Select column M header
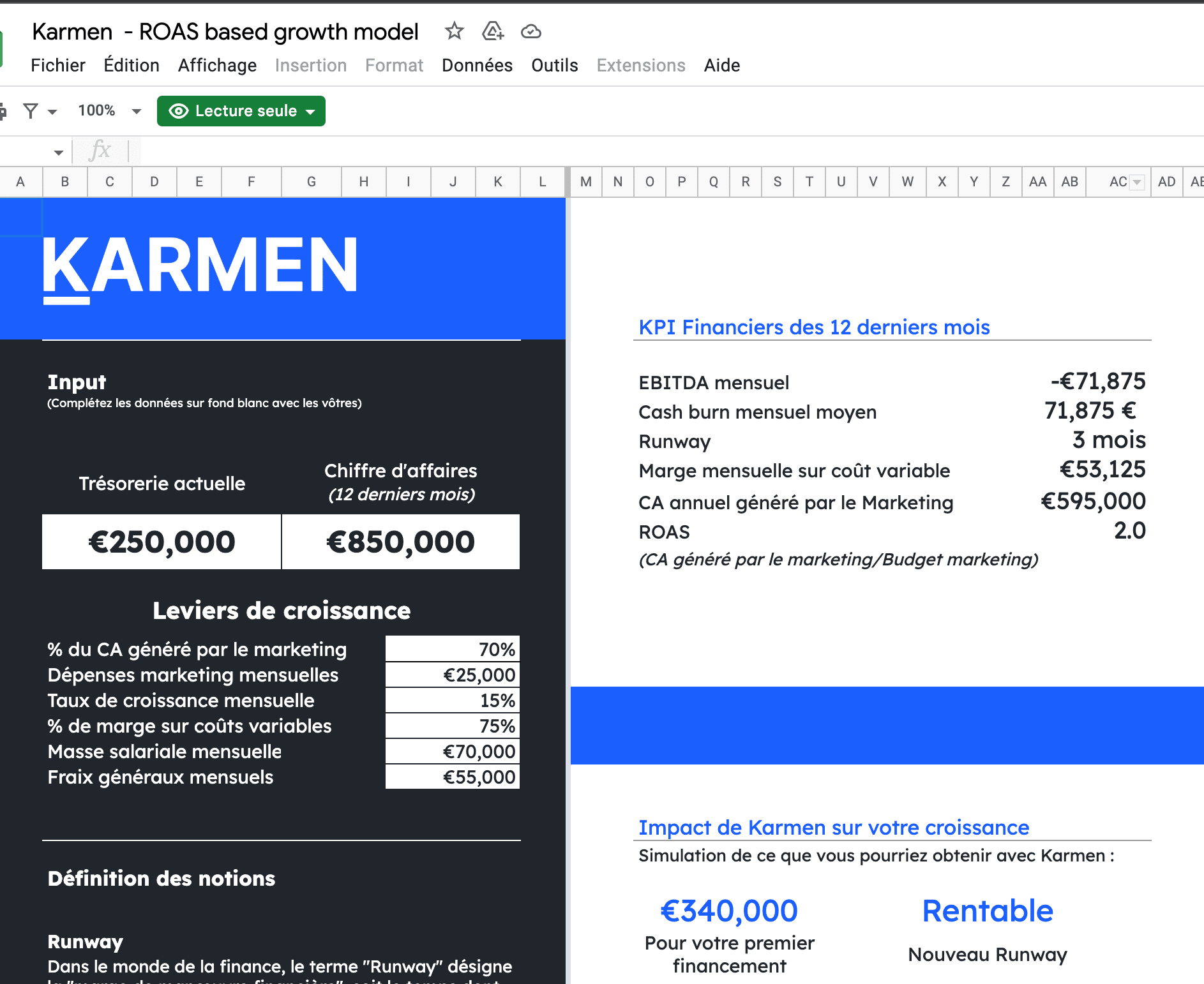1204x984 pixels. [586, 182]
